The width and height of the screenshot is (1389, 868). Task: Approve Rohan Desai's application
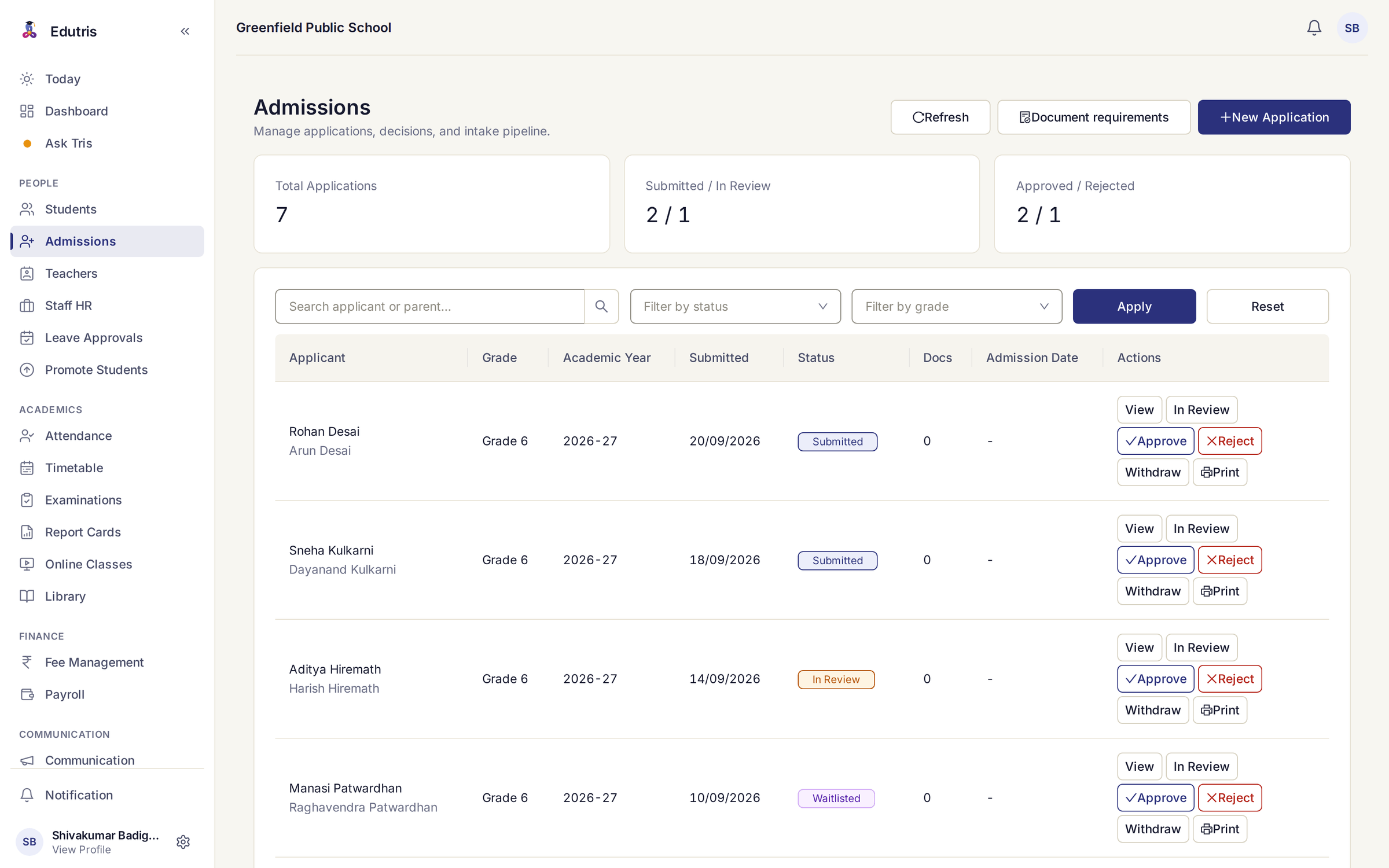click(x=1155, y=441)
